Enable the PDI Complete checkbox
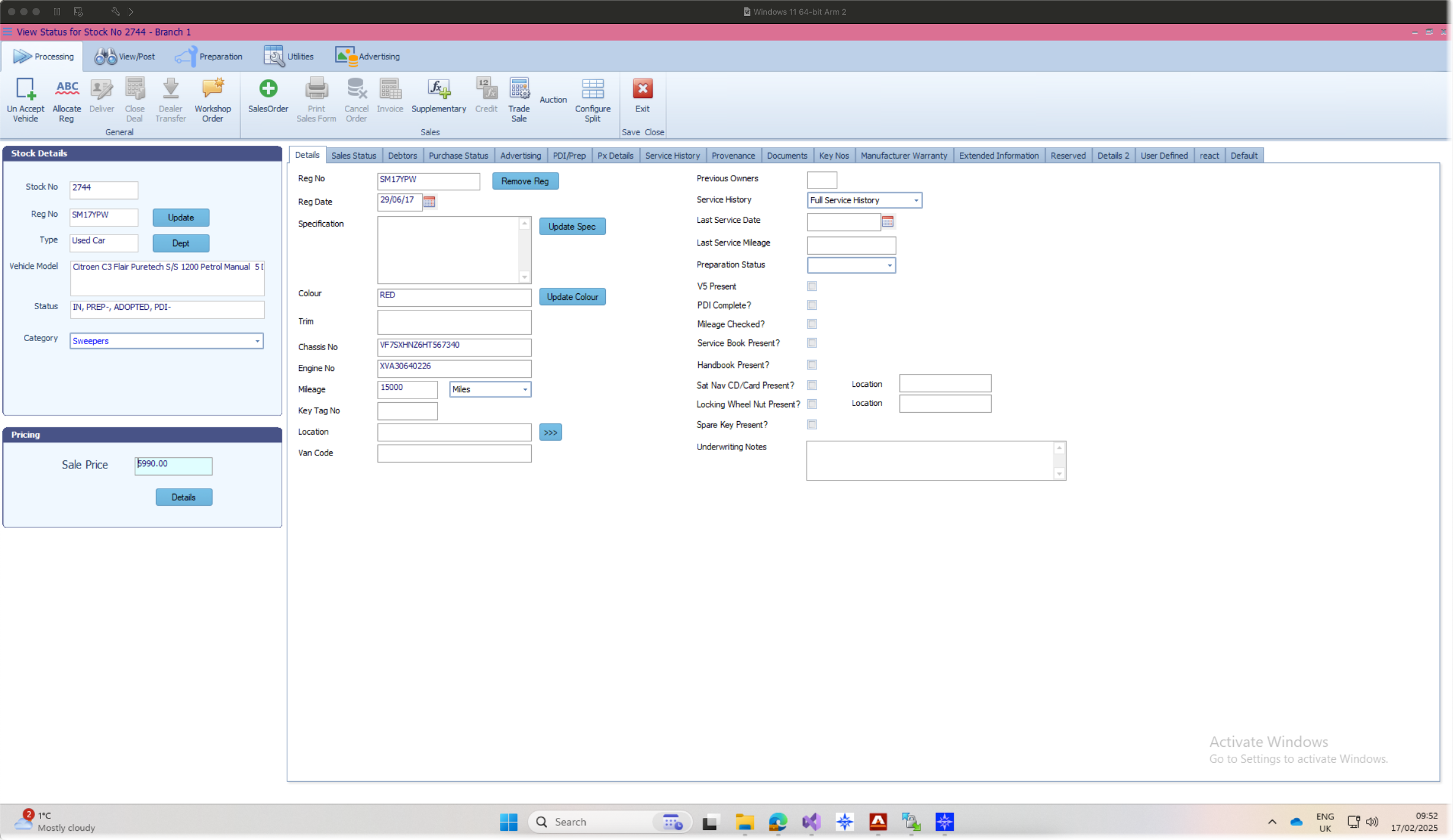 point(812,305)
